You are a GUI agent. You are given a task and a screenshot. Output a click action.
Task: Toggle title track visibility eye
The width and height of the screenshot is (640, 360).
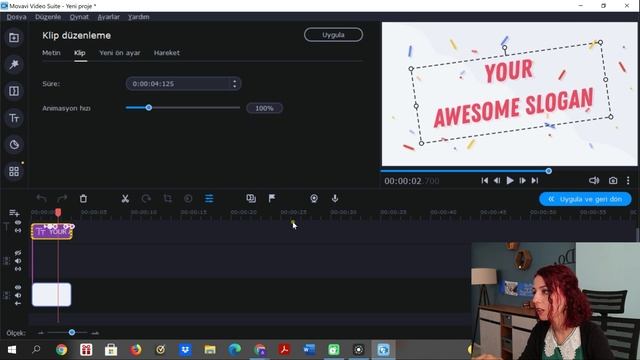18,223
